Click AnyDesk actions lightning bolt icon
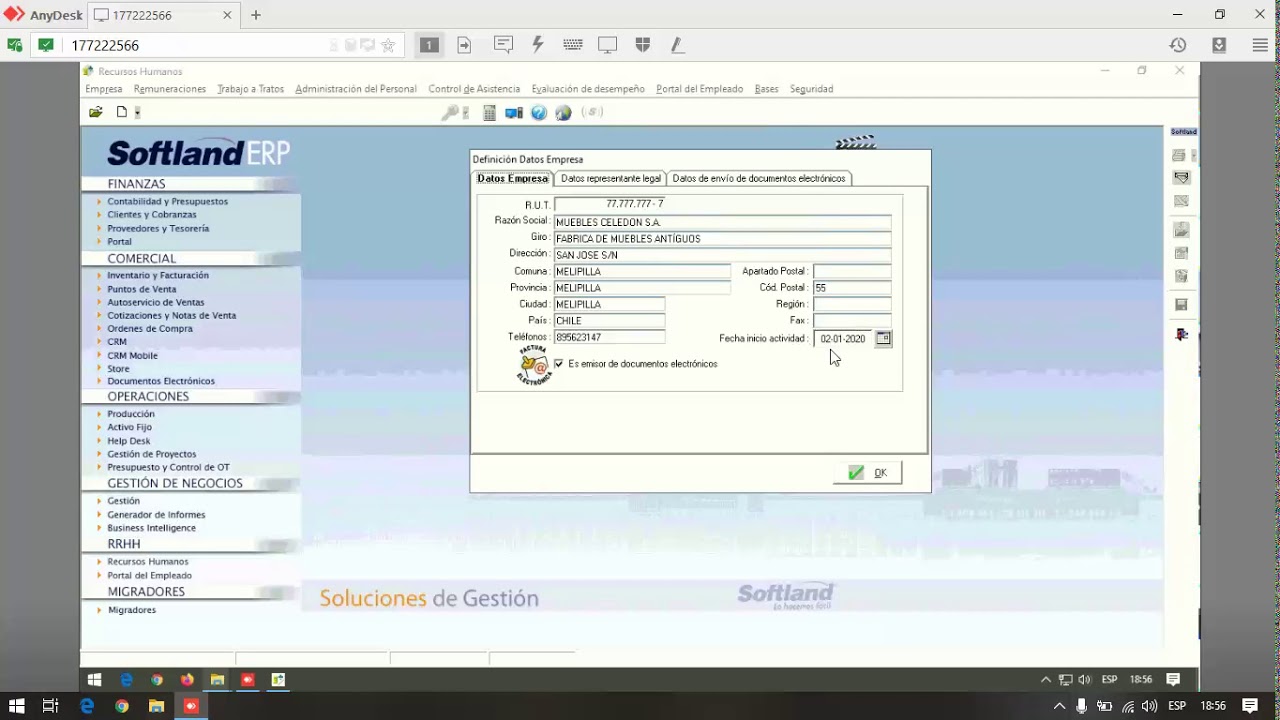The width and height of the screenshot is (1280, 720). click(538, 45)
